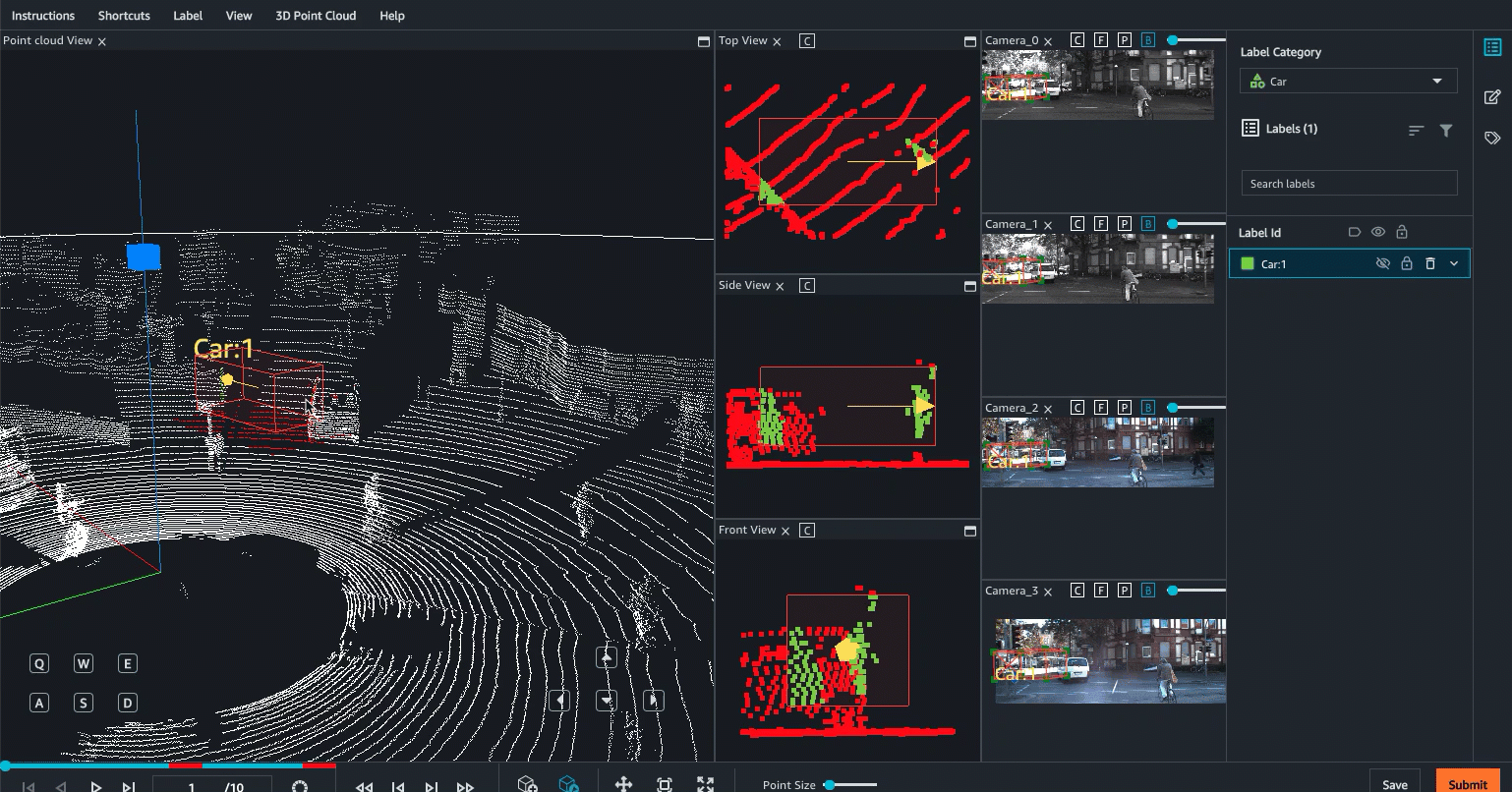Toggle the F option for Camera_0
1512x792 pixels.
[x=1101, y=40]
